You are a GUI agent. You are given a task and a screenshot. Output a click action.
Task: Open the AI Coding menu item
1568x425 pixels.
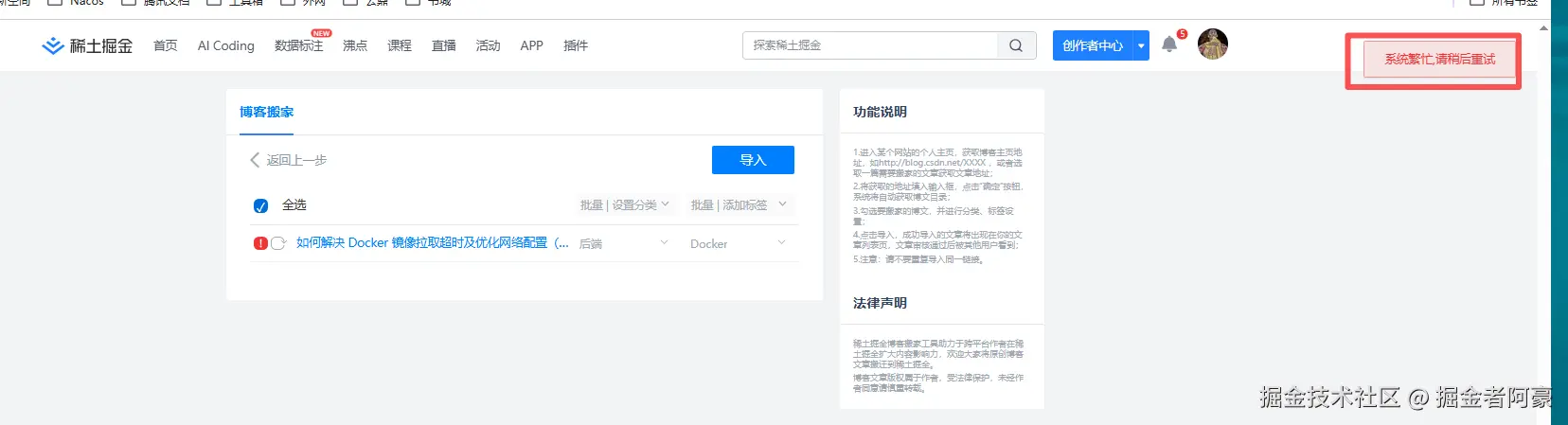click(226, 45)
